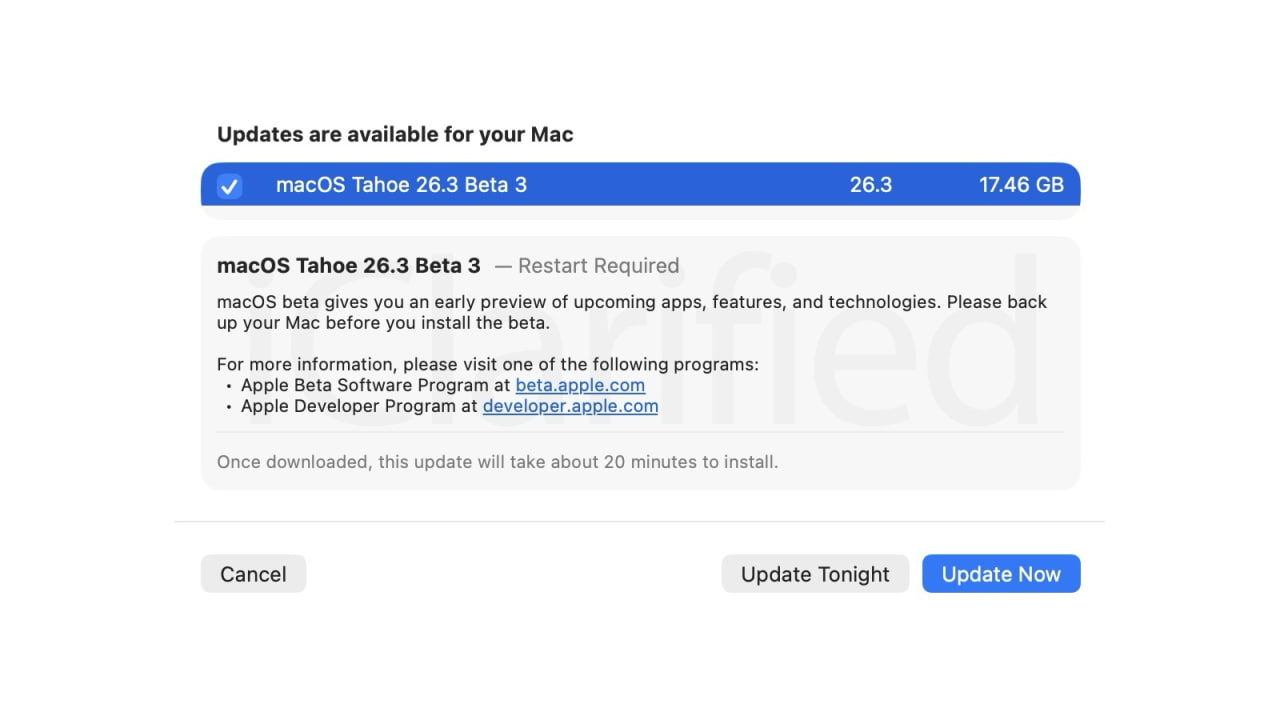
Task: Click the Update Now button
Action: (x=1001, y=573)
